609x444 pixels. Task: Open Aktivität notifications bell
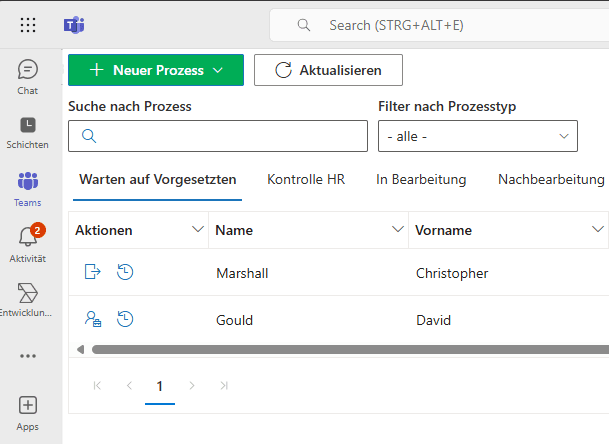point(28,238)
